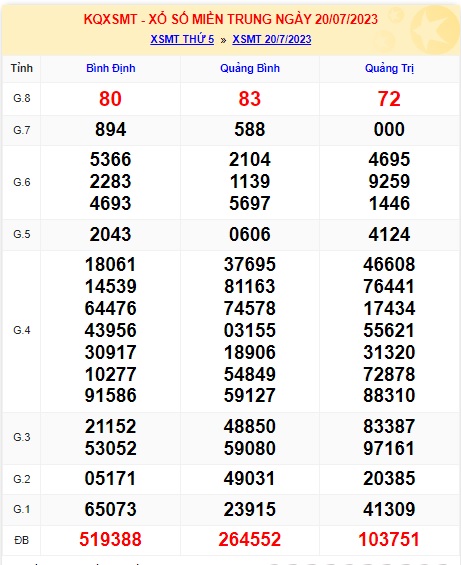Select Bình Định G.1 number 65073
This screenshot has width=461, height=565.
pos(110,510)
